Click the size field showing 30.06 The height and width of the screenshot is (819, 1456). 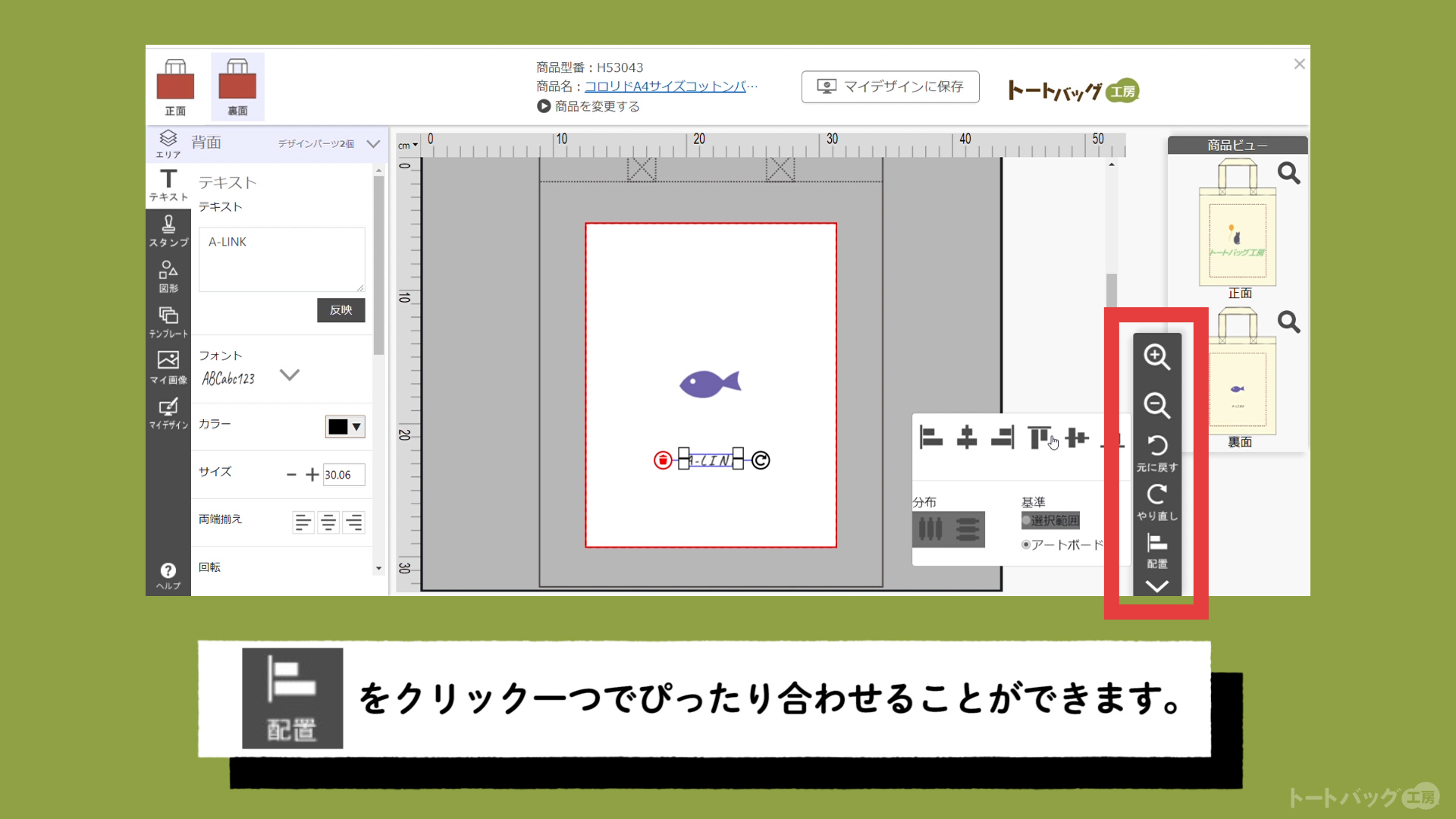click(x=344, y=475)
